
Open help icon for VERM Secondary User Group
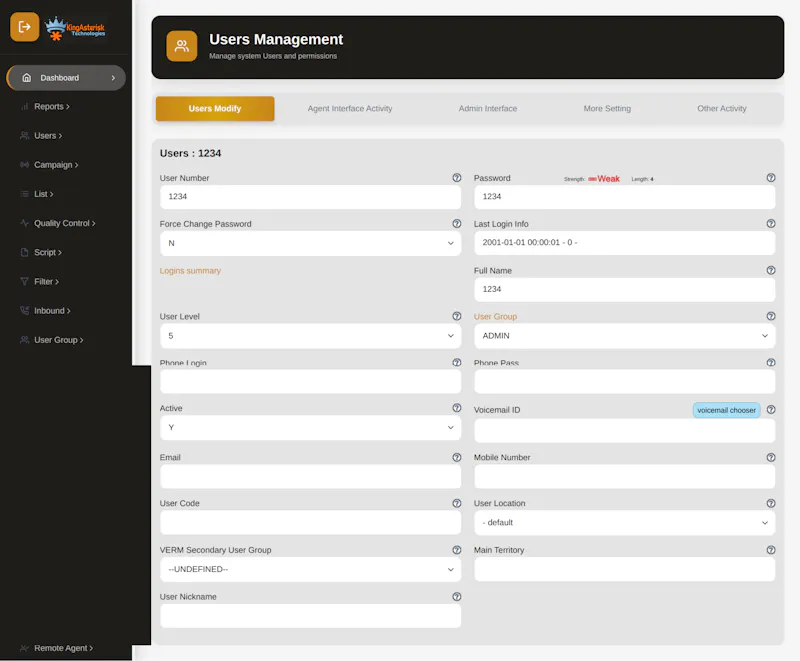(x=457, y=550)
